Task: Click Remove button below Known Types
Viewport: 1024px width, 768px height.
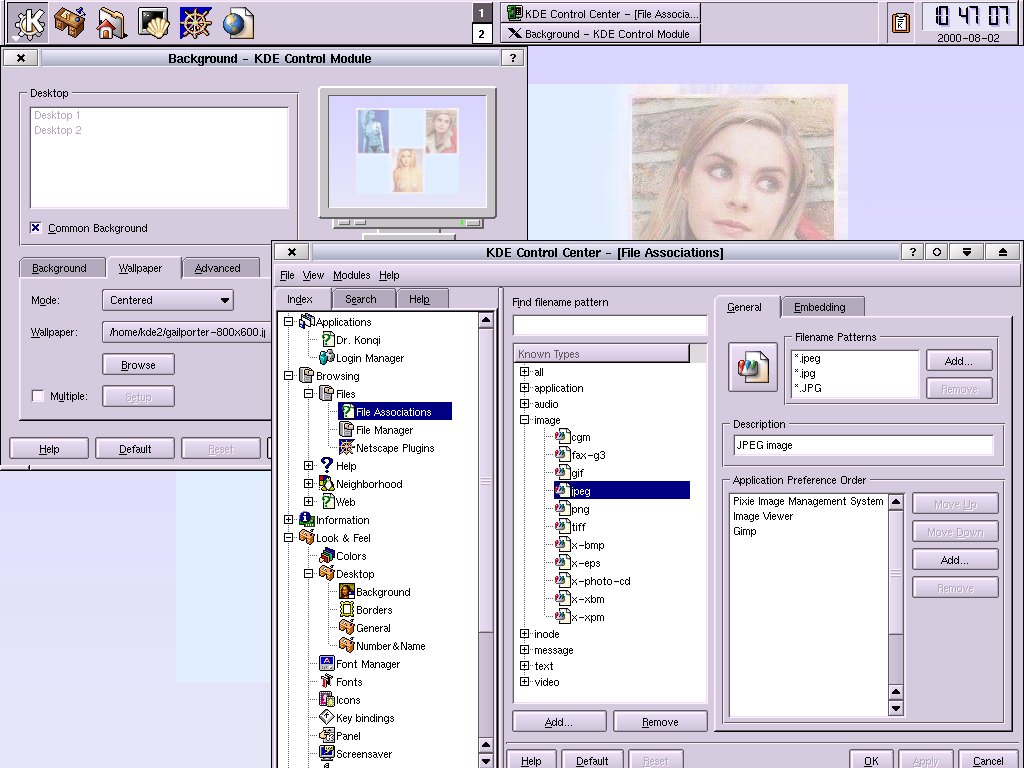Action: pos(660,722)
